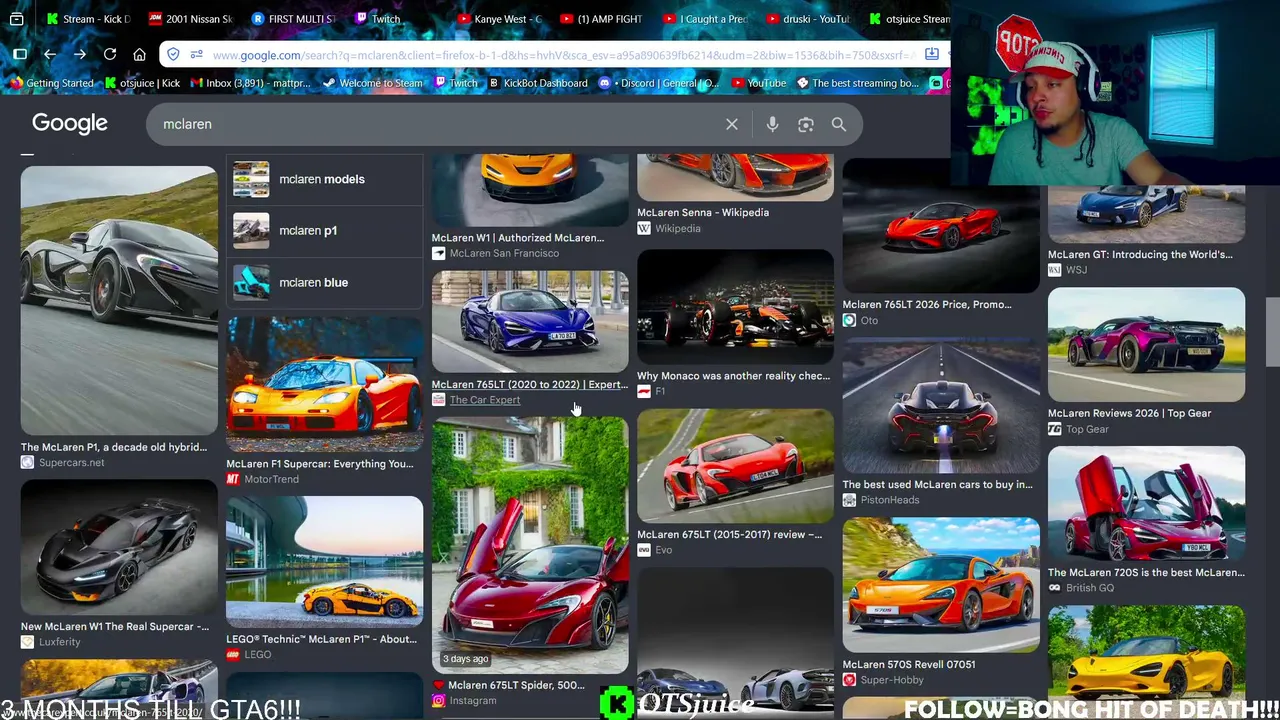Click the magnifying glass search icon
Screen dimensions: 1280x720
pyautogui.click(x=839, y=124)
